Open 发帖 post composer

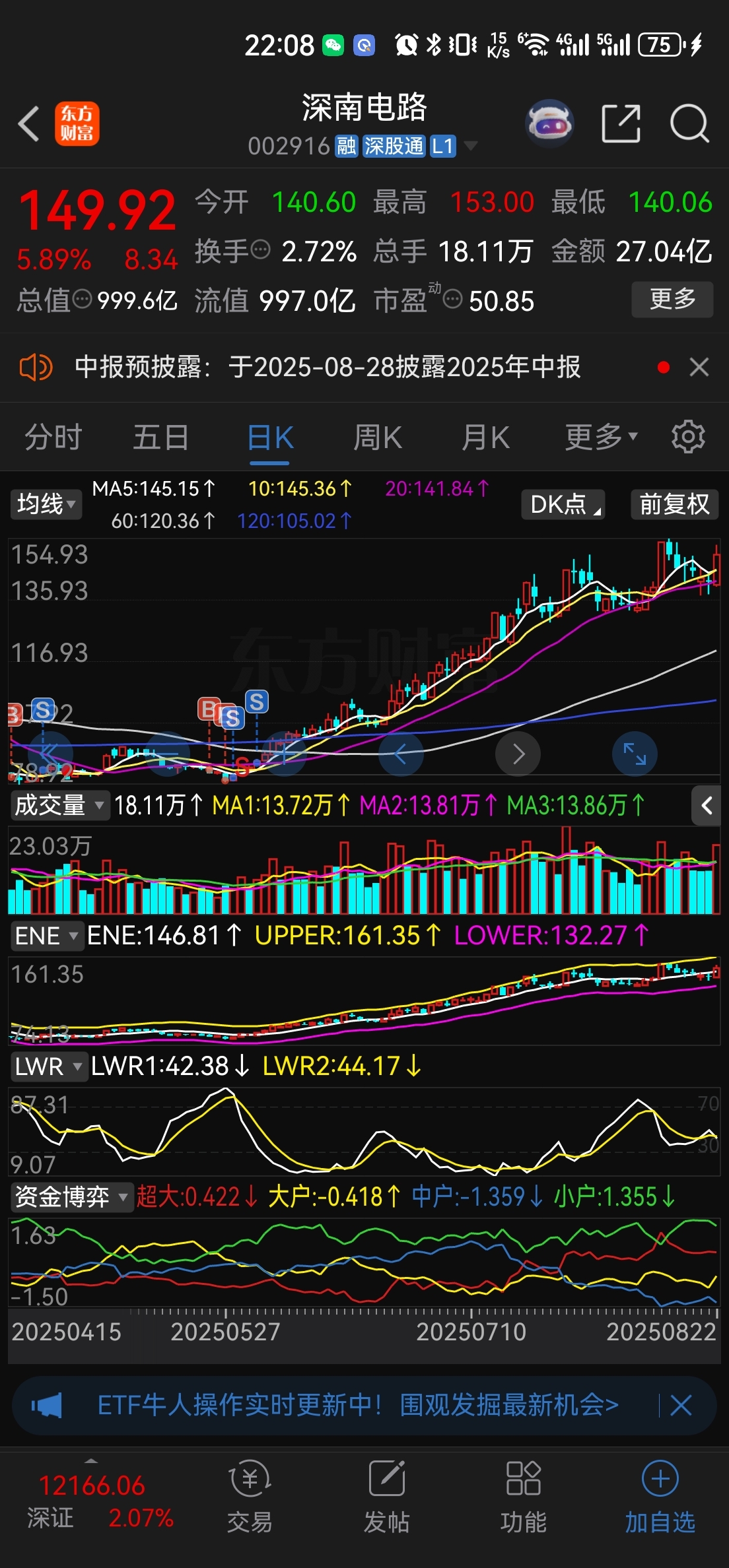point(387,1495)
